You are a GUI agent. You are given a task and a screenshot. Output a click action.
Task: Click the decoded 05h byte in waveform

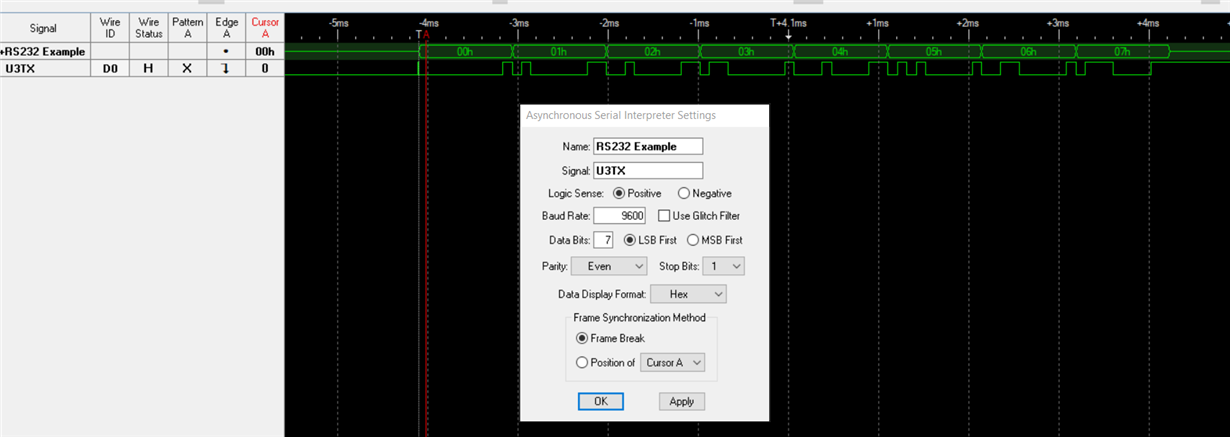934,51
